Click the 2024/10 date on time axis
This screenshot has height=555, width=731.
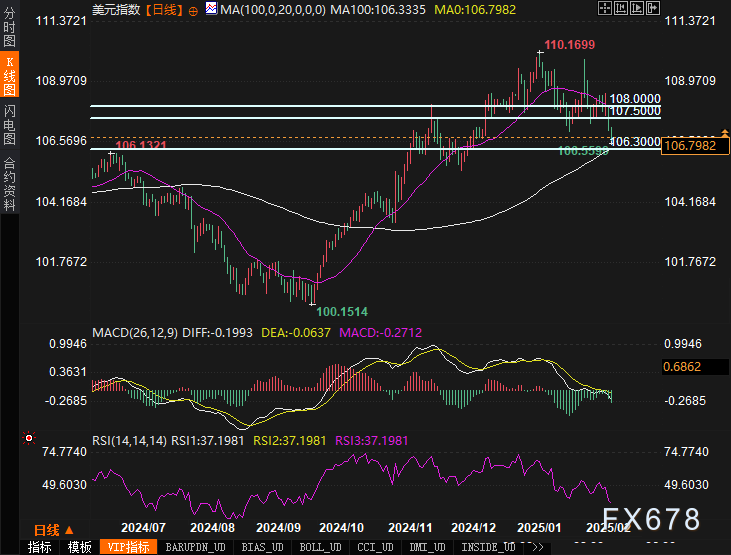pyautogui.click(x=342, y=527)
